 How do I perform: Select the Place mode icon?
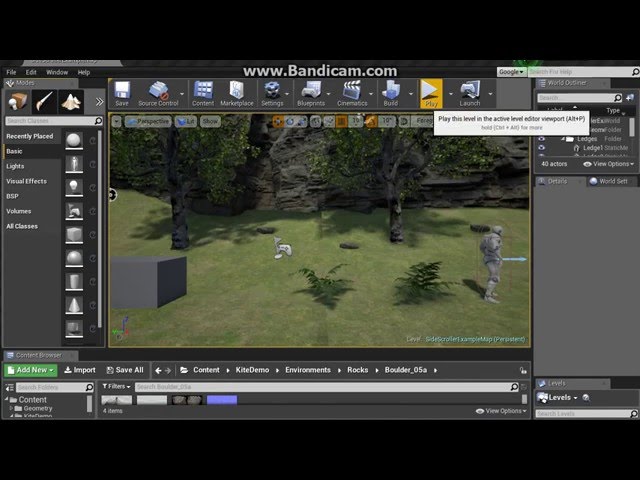(18, 102)
